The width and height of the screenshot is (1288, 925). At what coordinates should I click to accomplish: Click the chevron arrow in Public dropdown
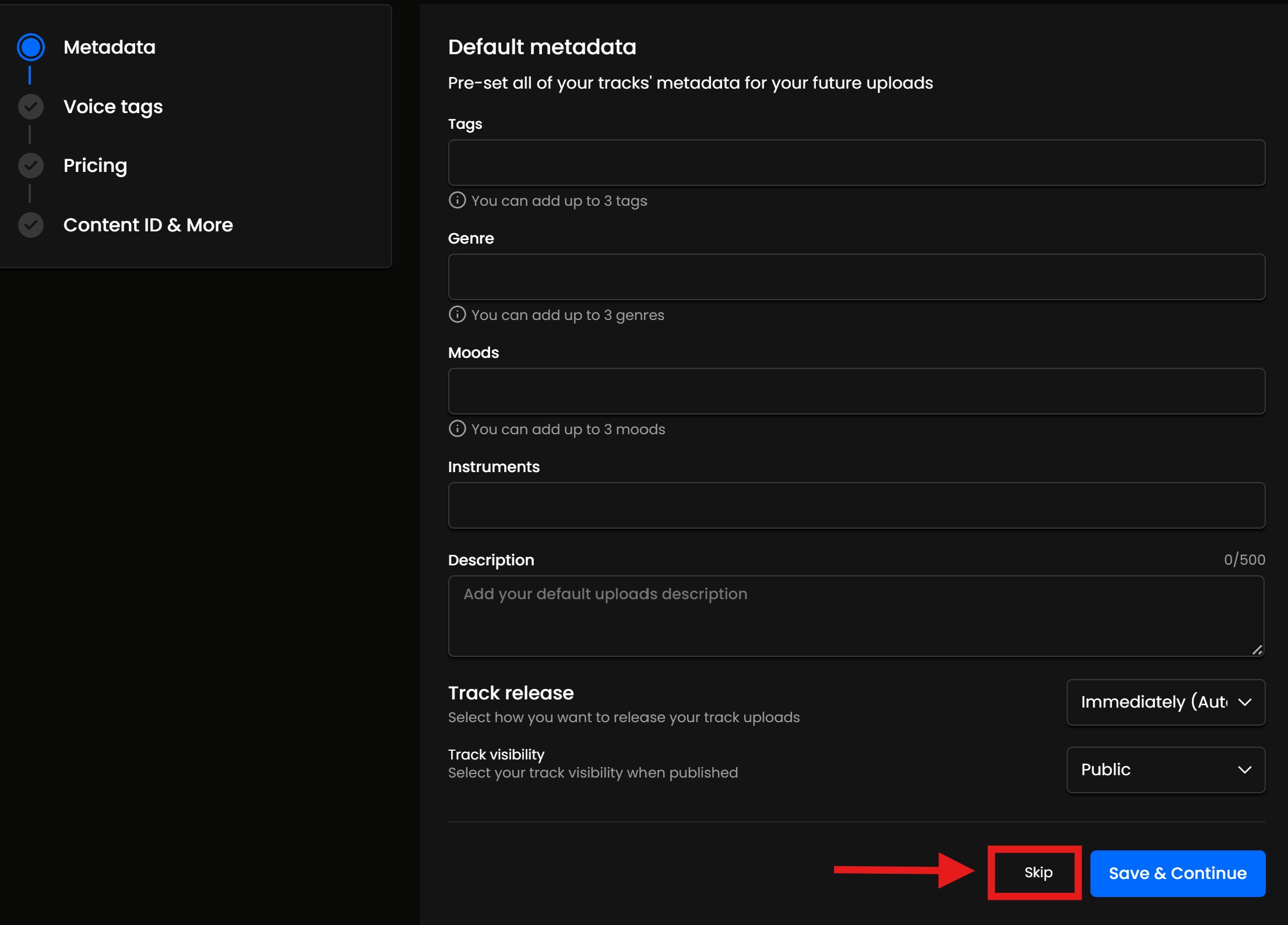[x=1244, y=769]
